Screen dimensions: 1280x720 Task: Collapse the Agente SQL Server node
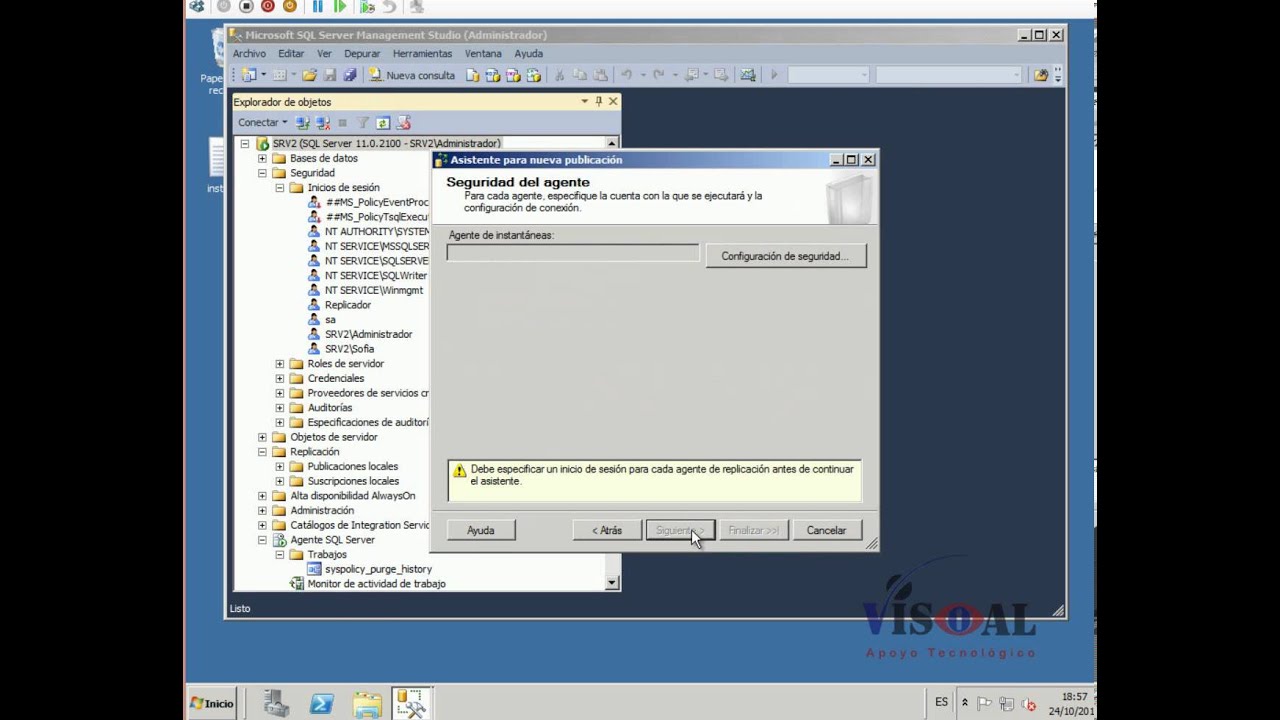263,540
